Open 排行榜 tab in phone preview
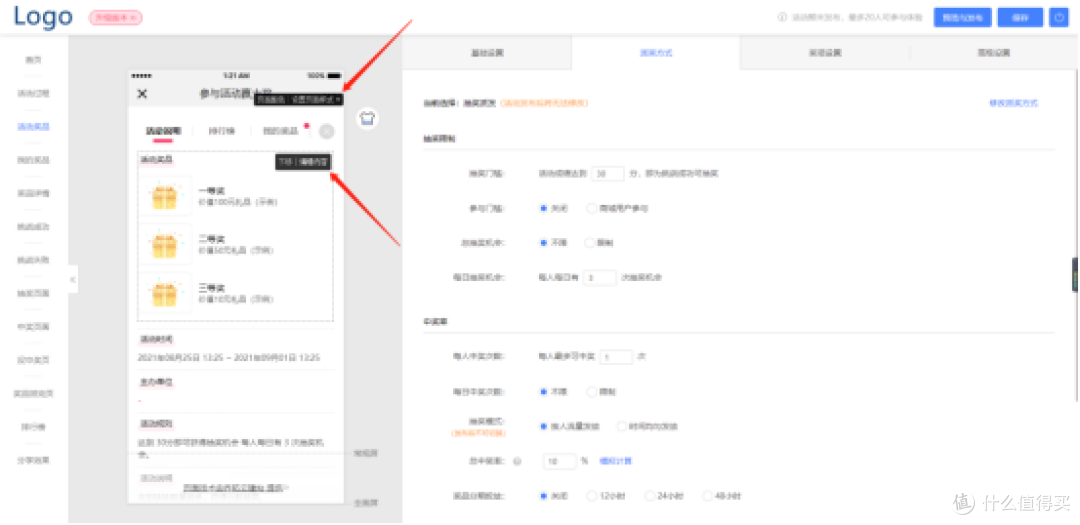This screenshot has height=525, width=1080. coord(222,131)
